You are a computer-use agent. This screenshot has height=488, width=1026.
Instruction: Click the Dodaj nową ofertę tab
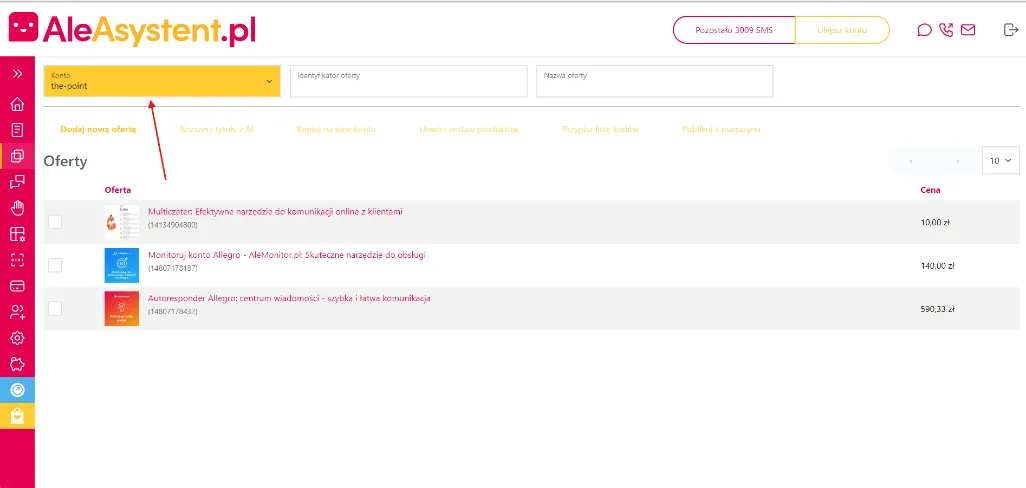pos(98,130)
